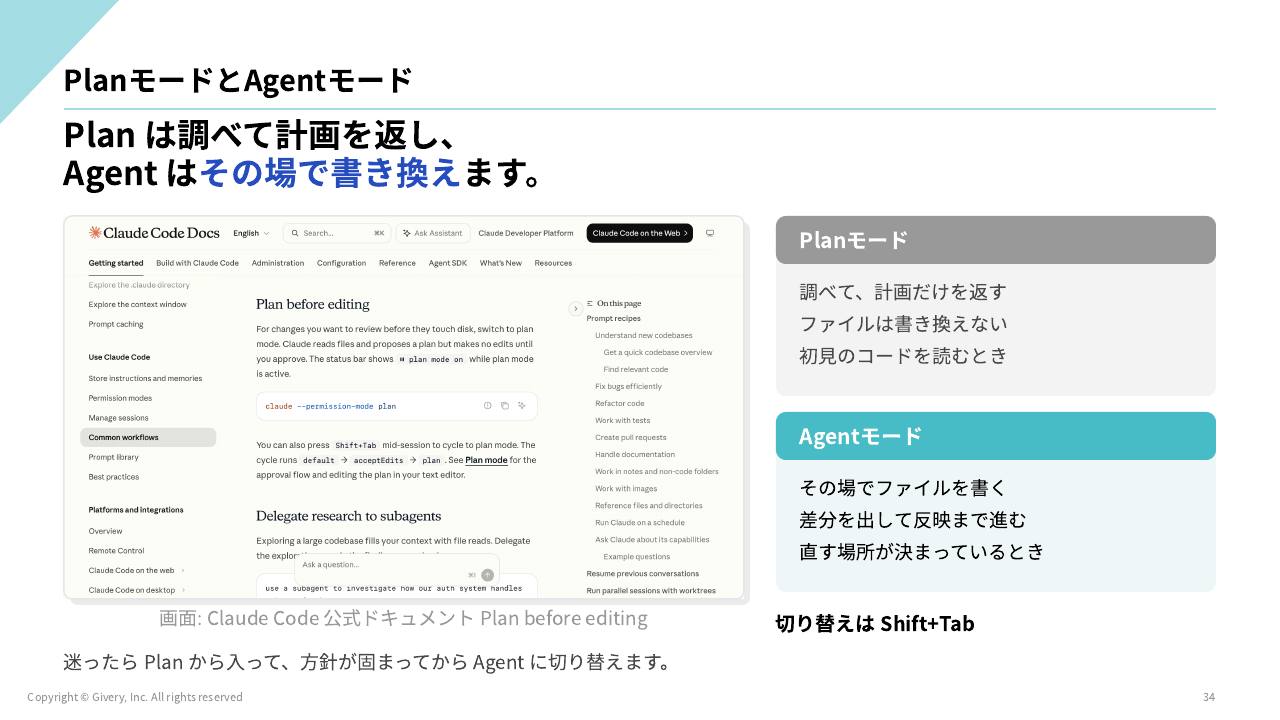Screen dimensions: 1280x720
Task: Select Common workflows in the sidebar
Action: click(148, 437)
